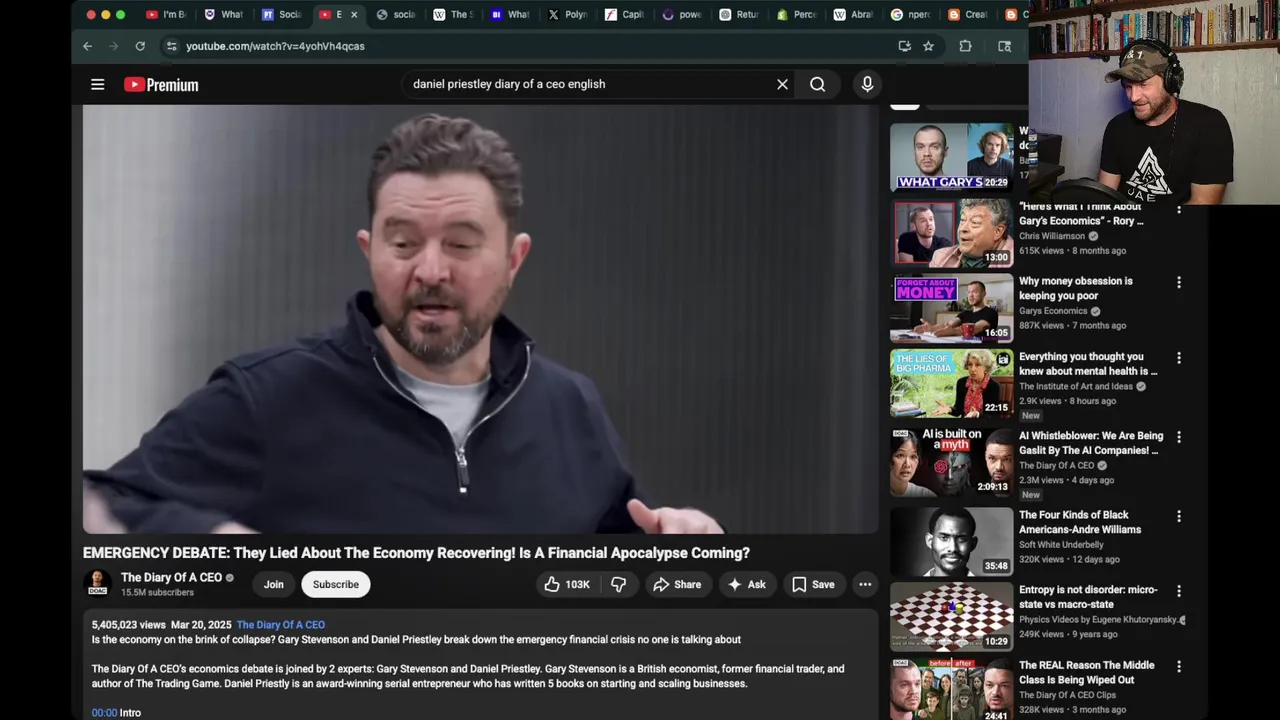Switch to the "powe" tab
This screenshot has height=720, width=1280.
pos(683,15)
